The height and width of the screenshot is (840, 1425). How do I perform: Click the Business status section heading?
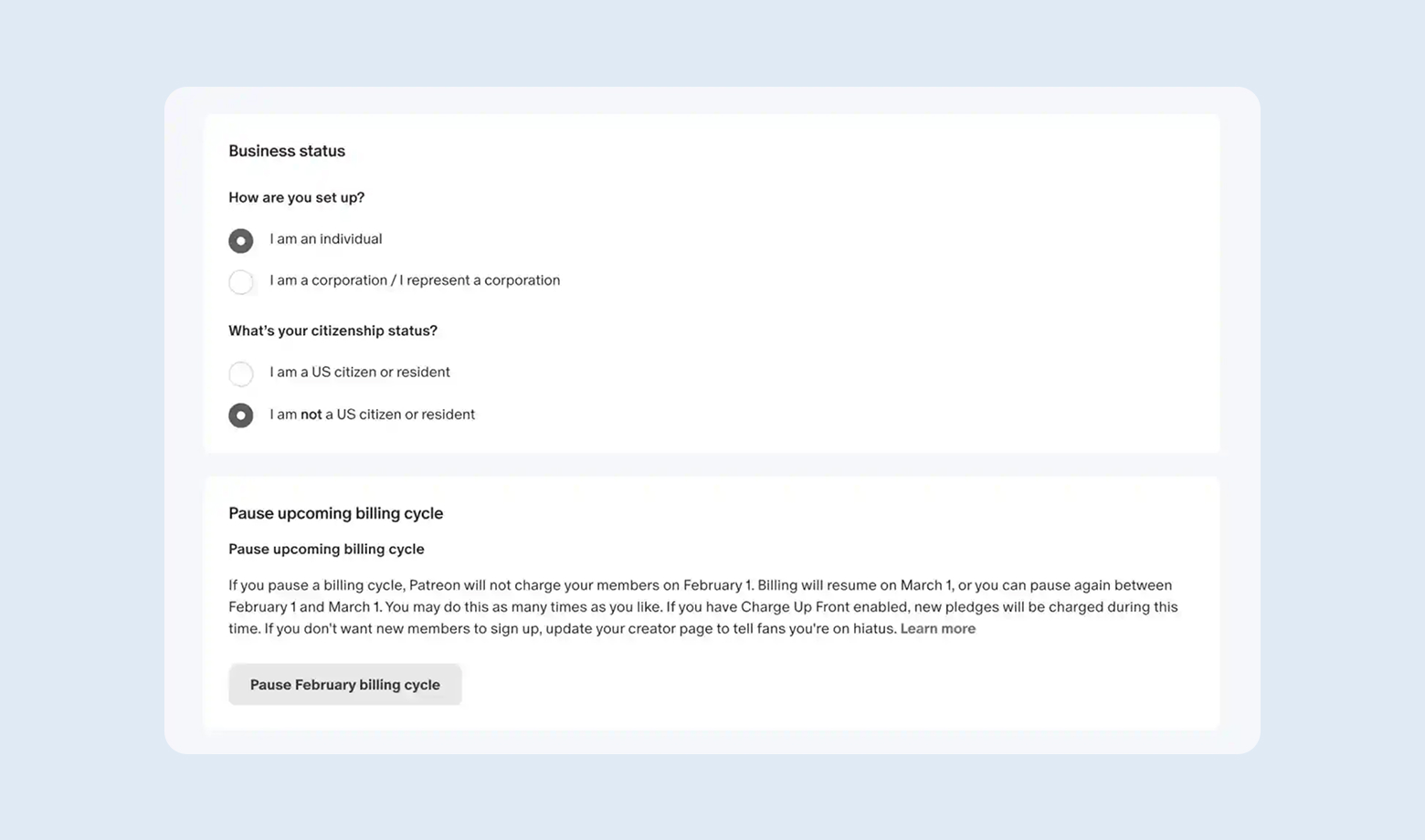coord(287,152)
